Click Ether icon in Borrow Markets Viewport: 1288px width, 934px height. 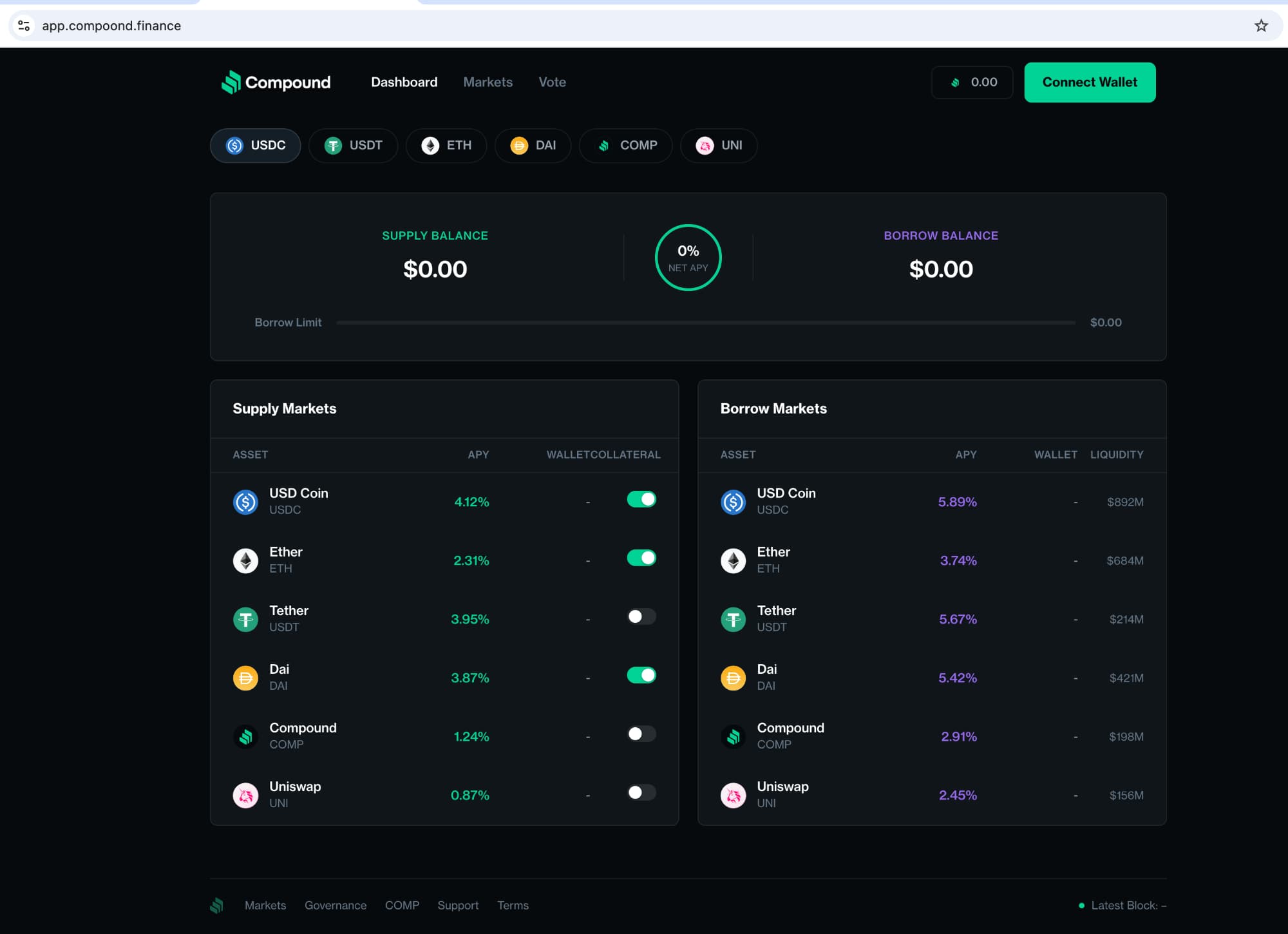pyautogui.click(x=733, y=560)
